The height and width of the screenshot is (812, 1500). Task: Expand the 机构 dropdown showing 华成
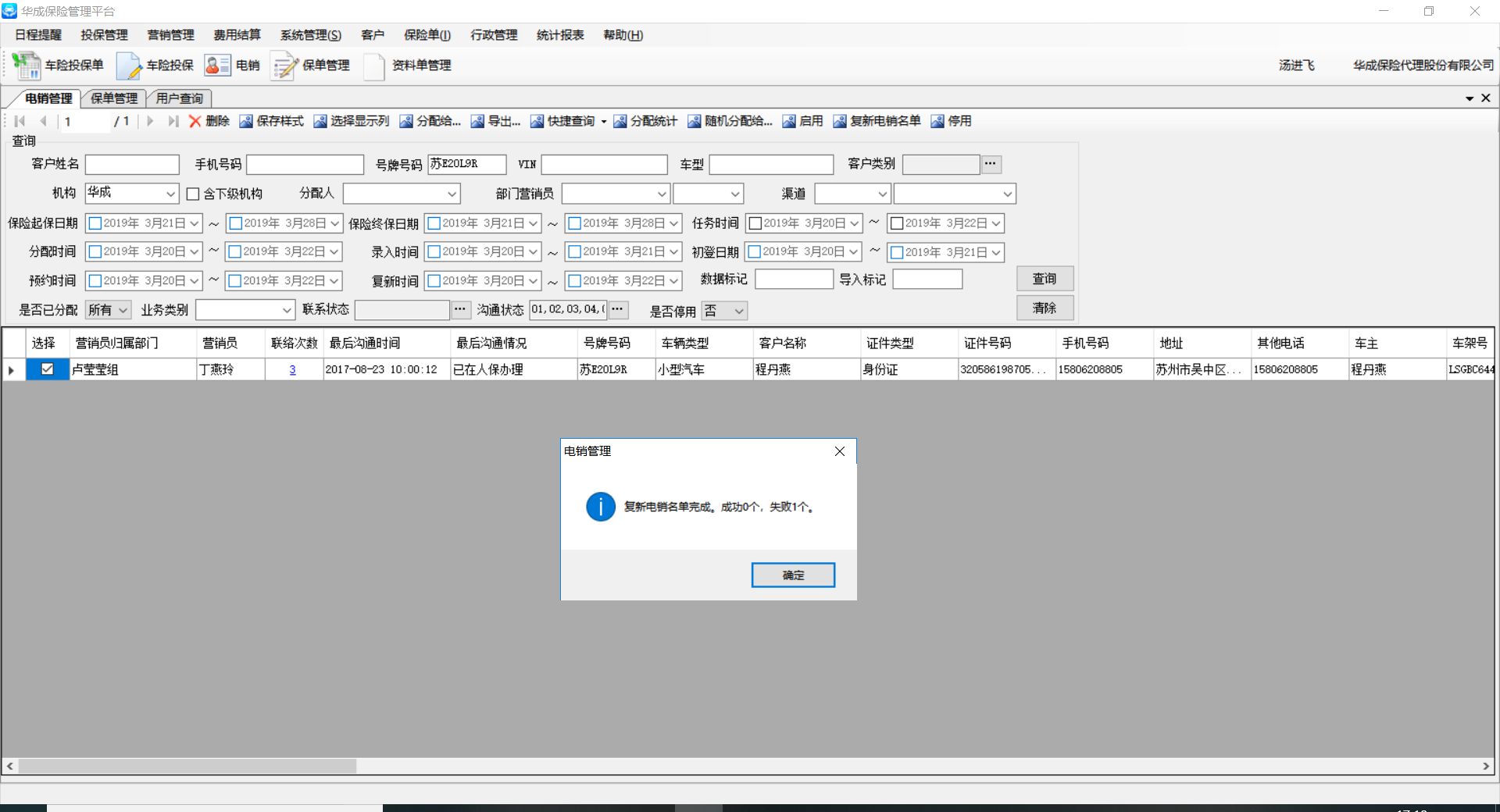tap(170, 194)
